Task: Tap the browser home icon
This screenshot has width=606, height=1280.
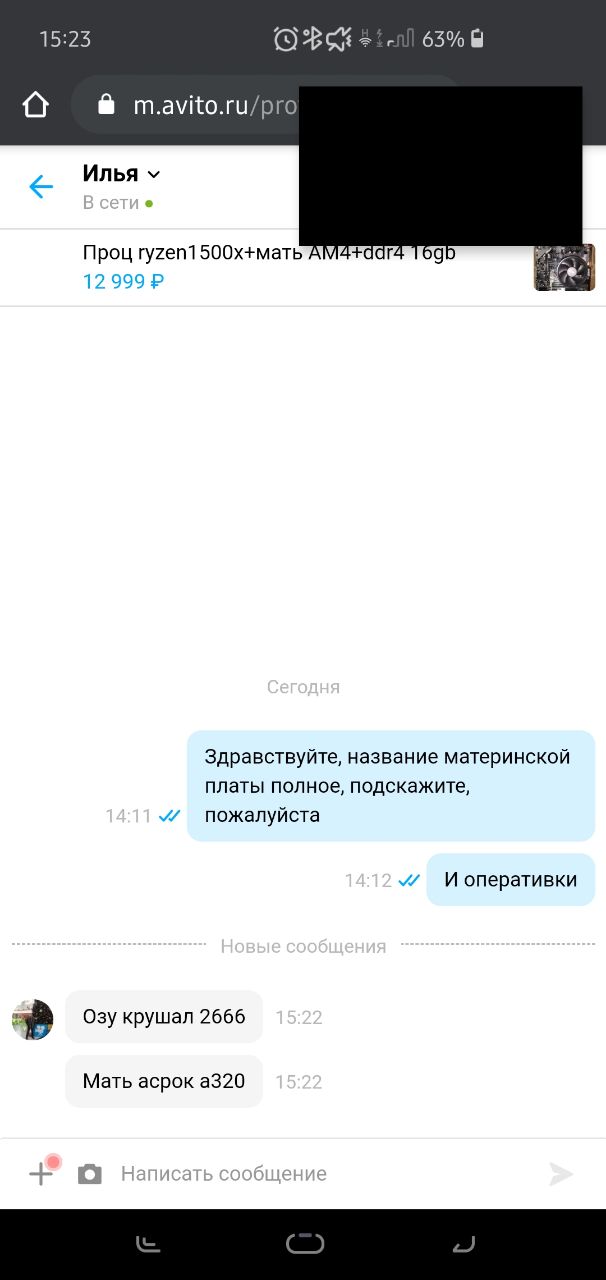Action: tap(35, 105)
